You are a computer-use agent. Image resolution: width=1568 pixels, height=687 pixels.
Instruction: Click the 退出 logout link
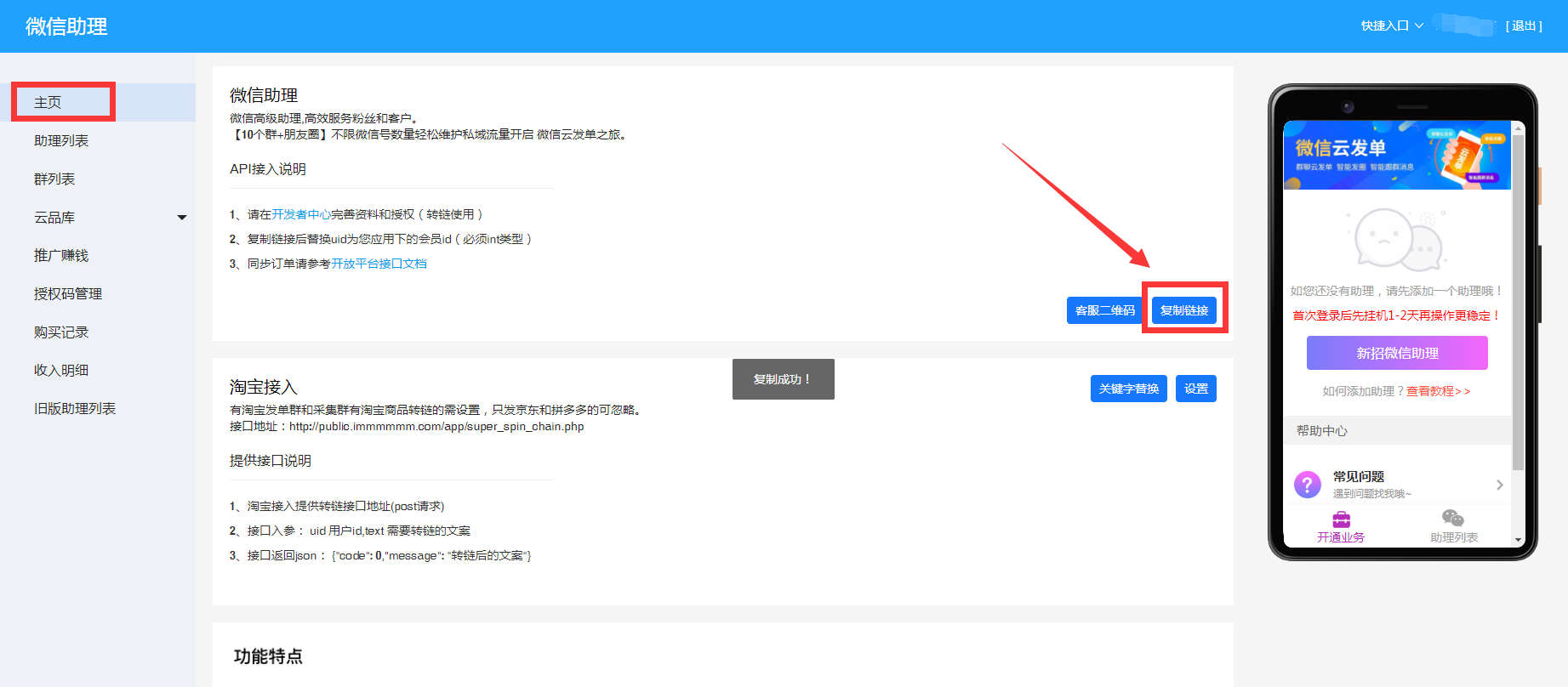(1524, 26)
